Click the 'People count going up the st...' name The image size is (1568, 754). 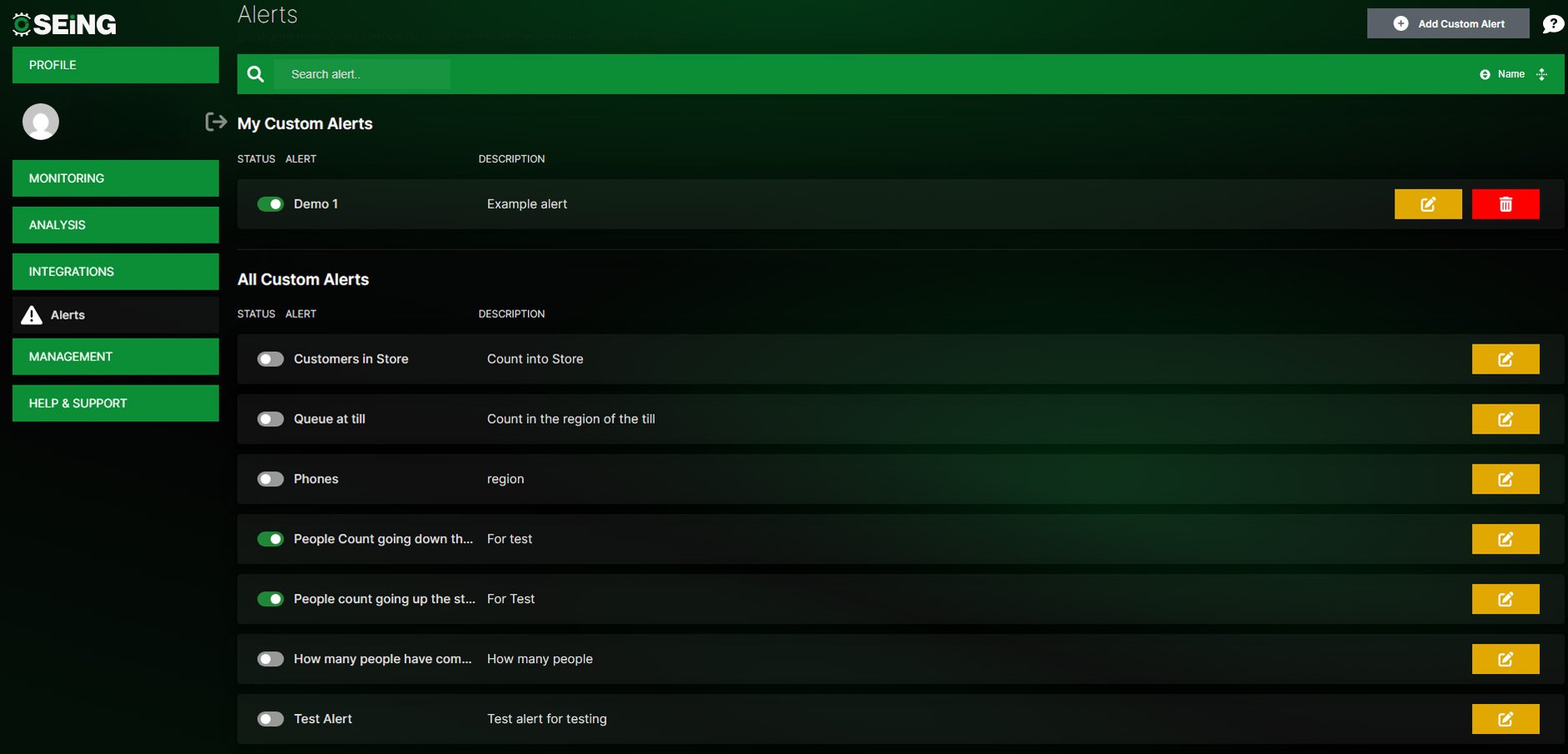(x=384, y=600)
